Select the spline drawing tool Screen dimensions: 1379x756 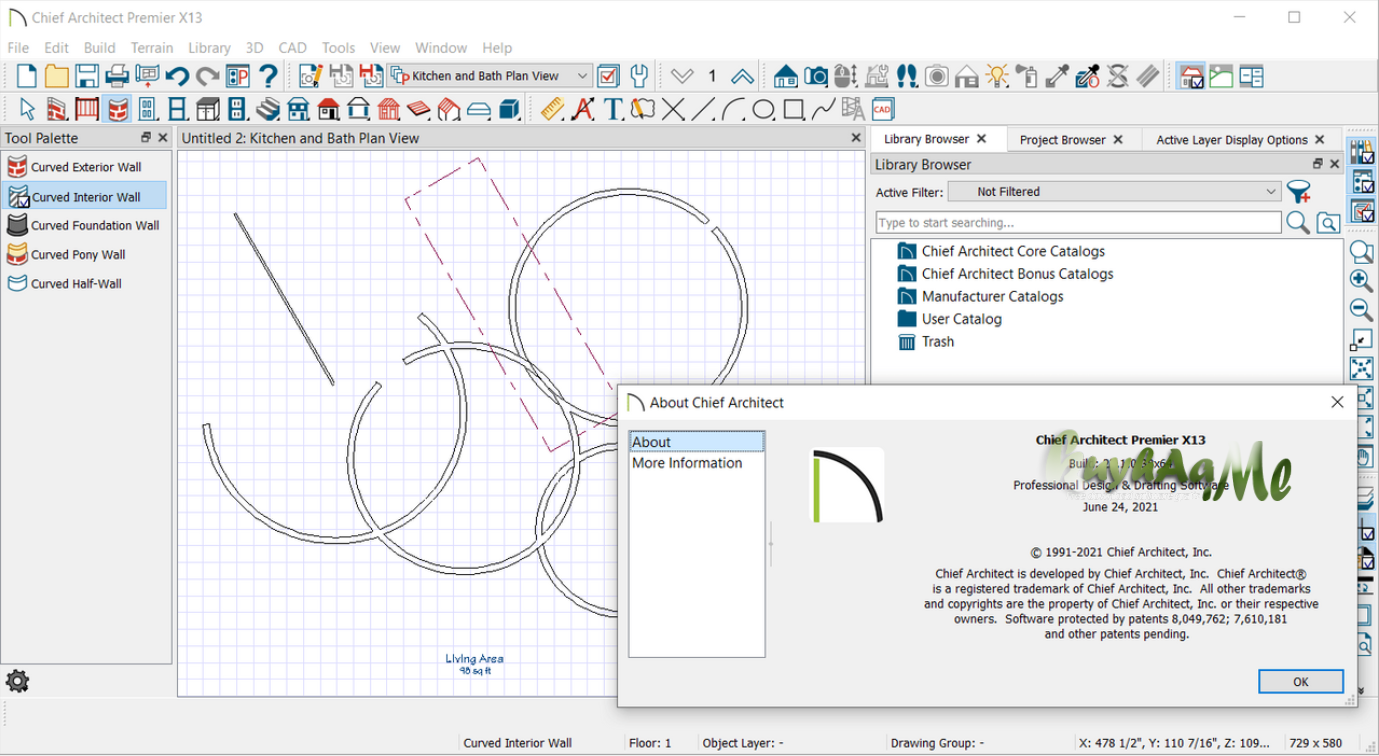[823, 109]
